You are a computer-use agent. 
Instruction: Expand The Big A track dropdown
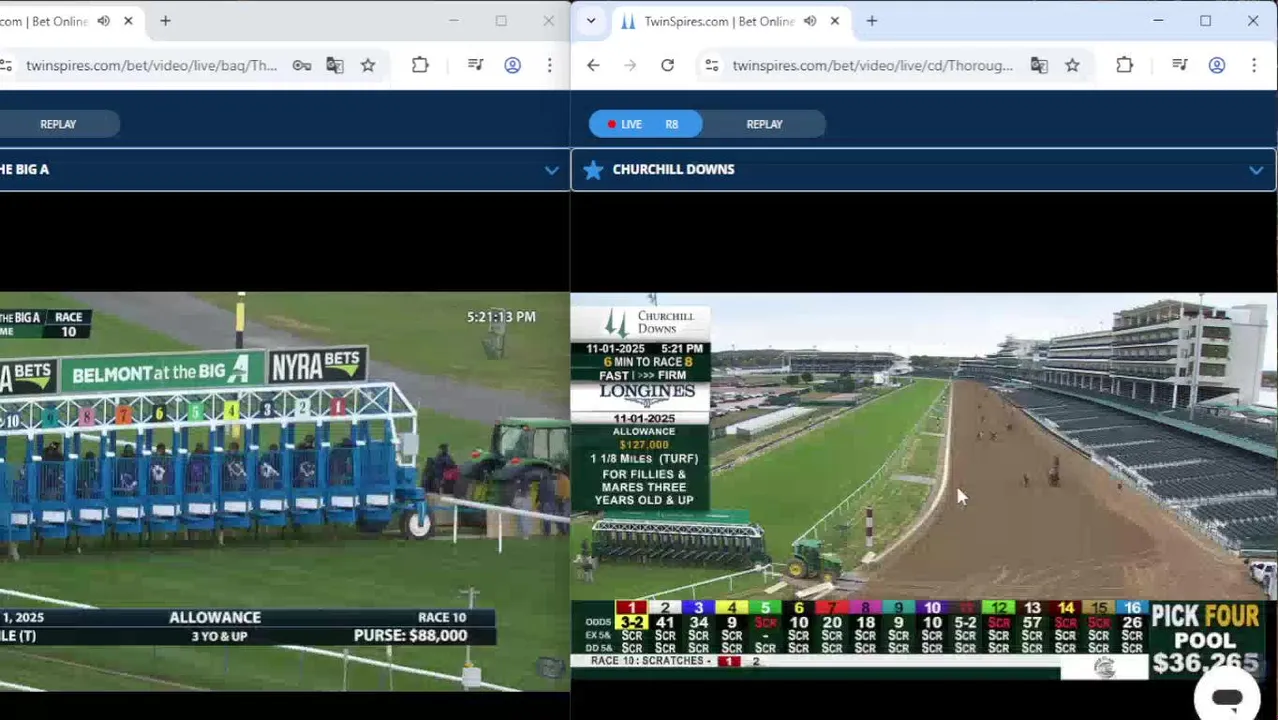(551, 170)
